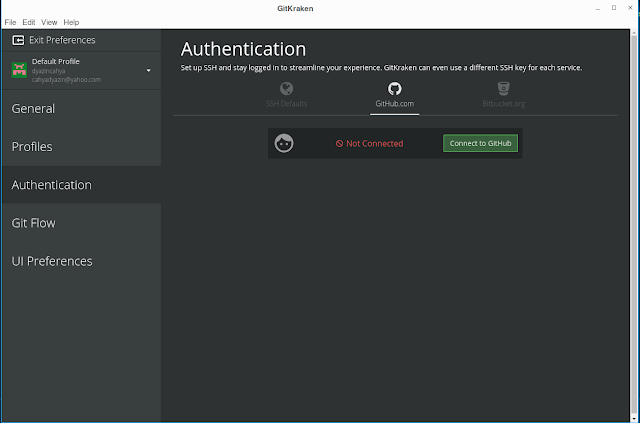
Task: Click the SSH Defaults globe icon
Action: [286, 89]
